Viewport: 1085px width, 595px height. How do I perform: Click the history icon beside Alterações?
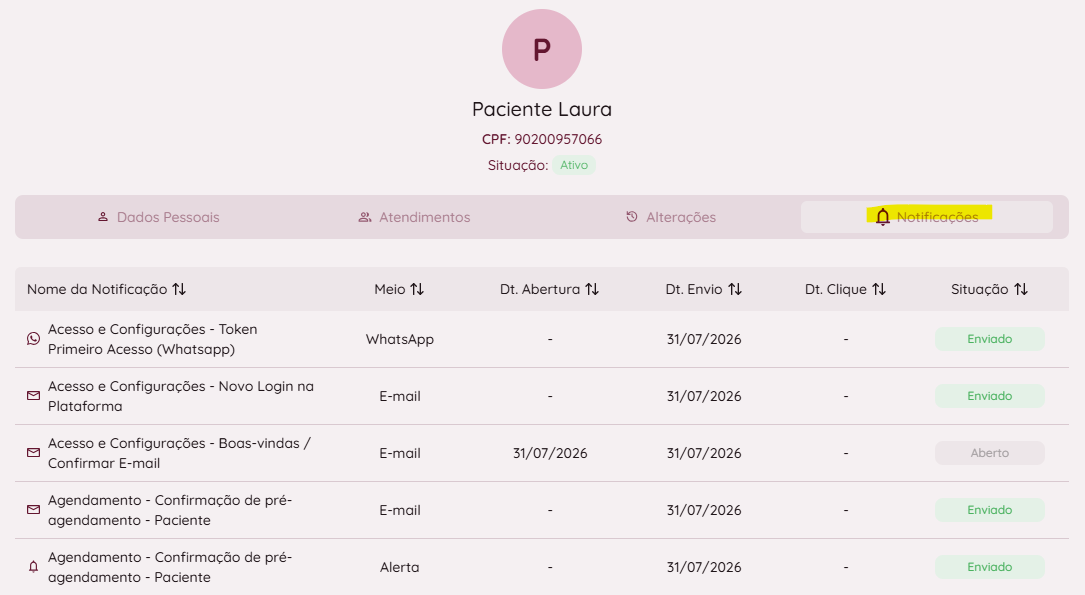pos(632,217)
